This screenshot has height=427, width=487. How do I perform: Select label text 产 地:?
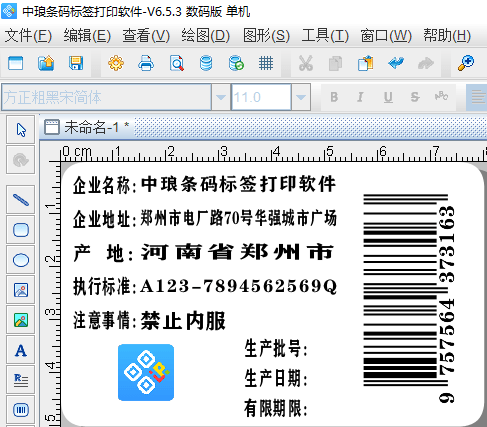tap(103, 253)
